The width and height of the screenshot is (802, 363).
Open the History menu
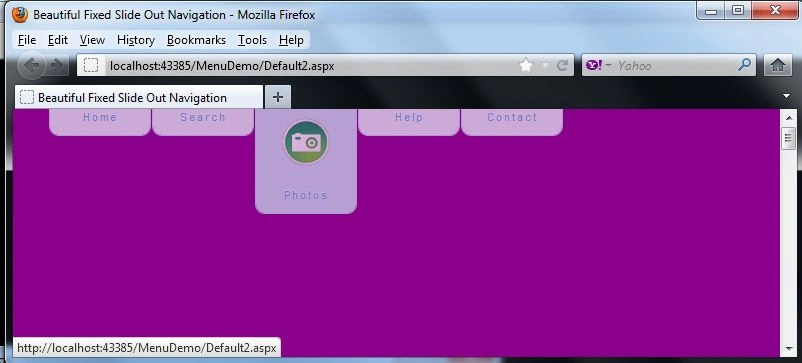click(x=136, y=40)
